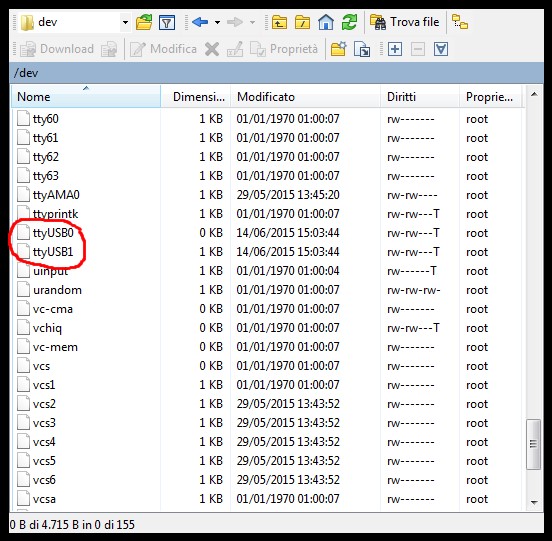This screenshot has width=552, height=541.
Task: Select the ttyAMA0 file
Action: (56, 195)
